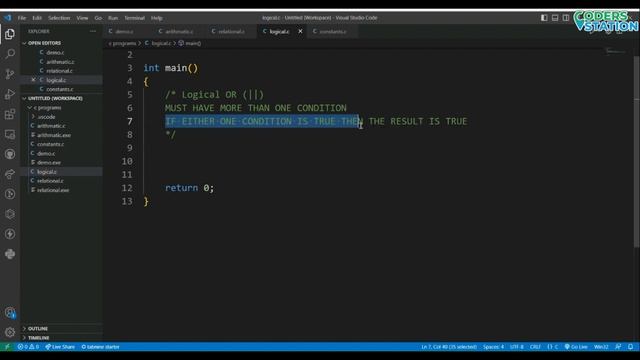The width and height of the screenshot is (640, 360).
Task: Open relational.exe in workspace tree
Action: (x=53, y=190)
